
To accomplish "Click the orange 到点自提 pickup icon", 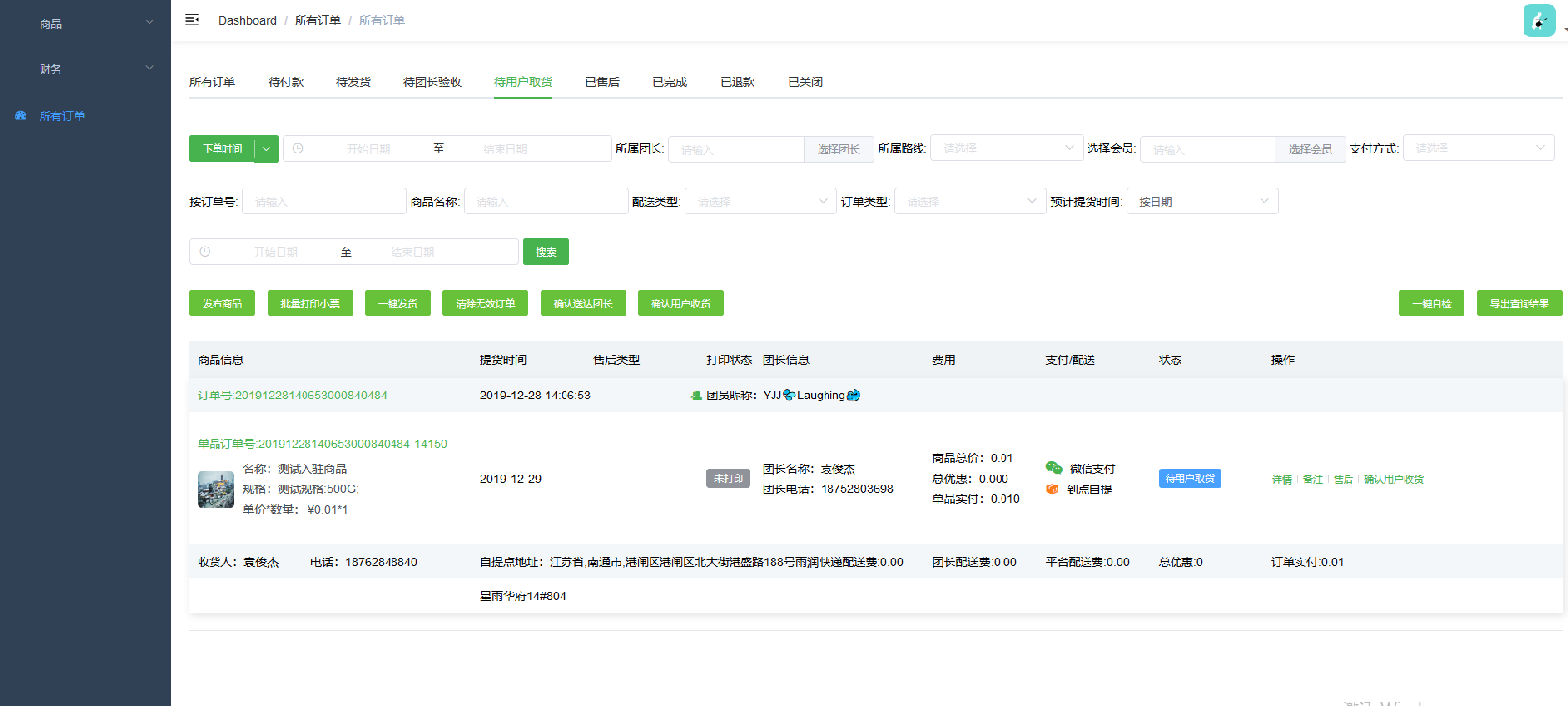I will pos(1053,489).
